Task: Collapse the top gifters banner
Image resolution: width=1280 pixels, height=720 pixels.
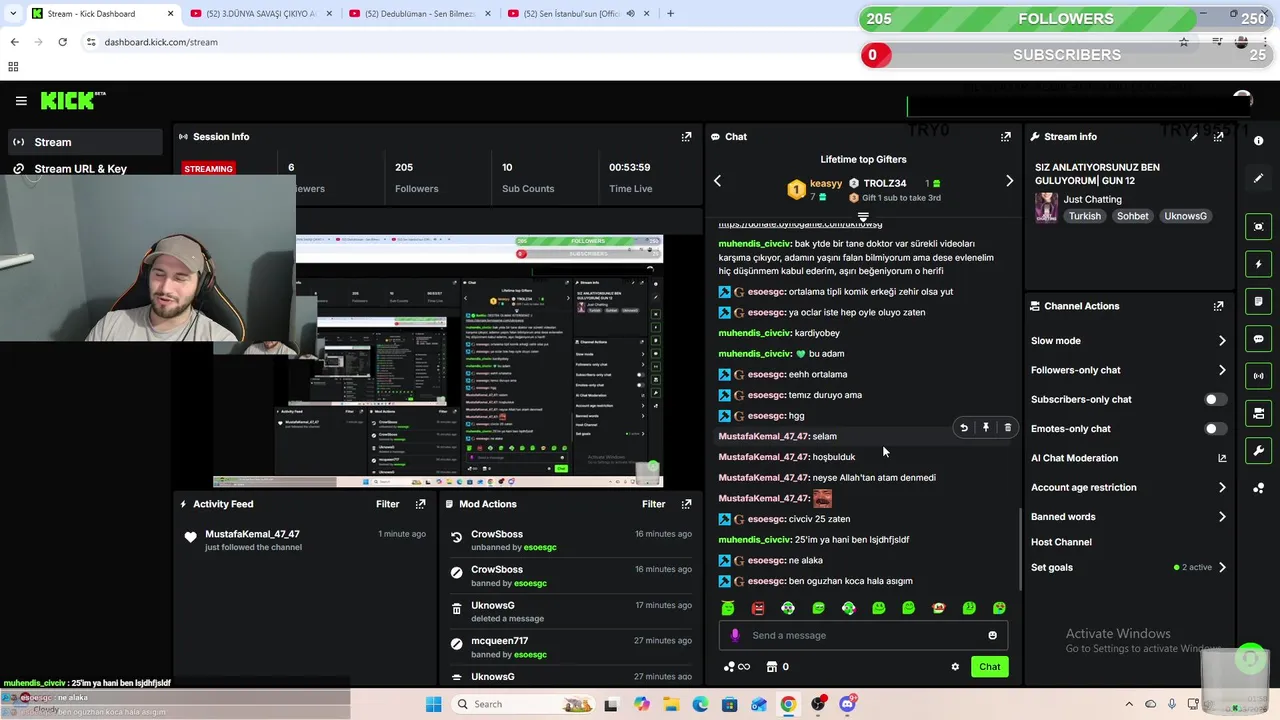Action: pos(863,216)
